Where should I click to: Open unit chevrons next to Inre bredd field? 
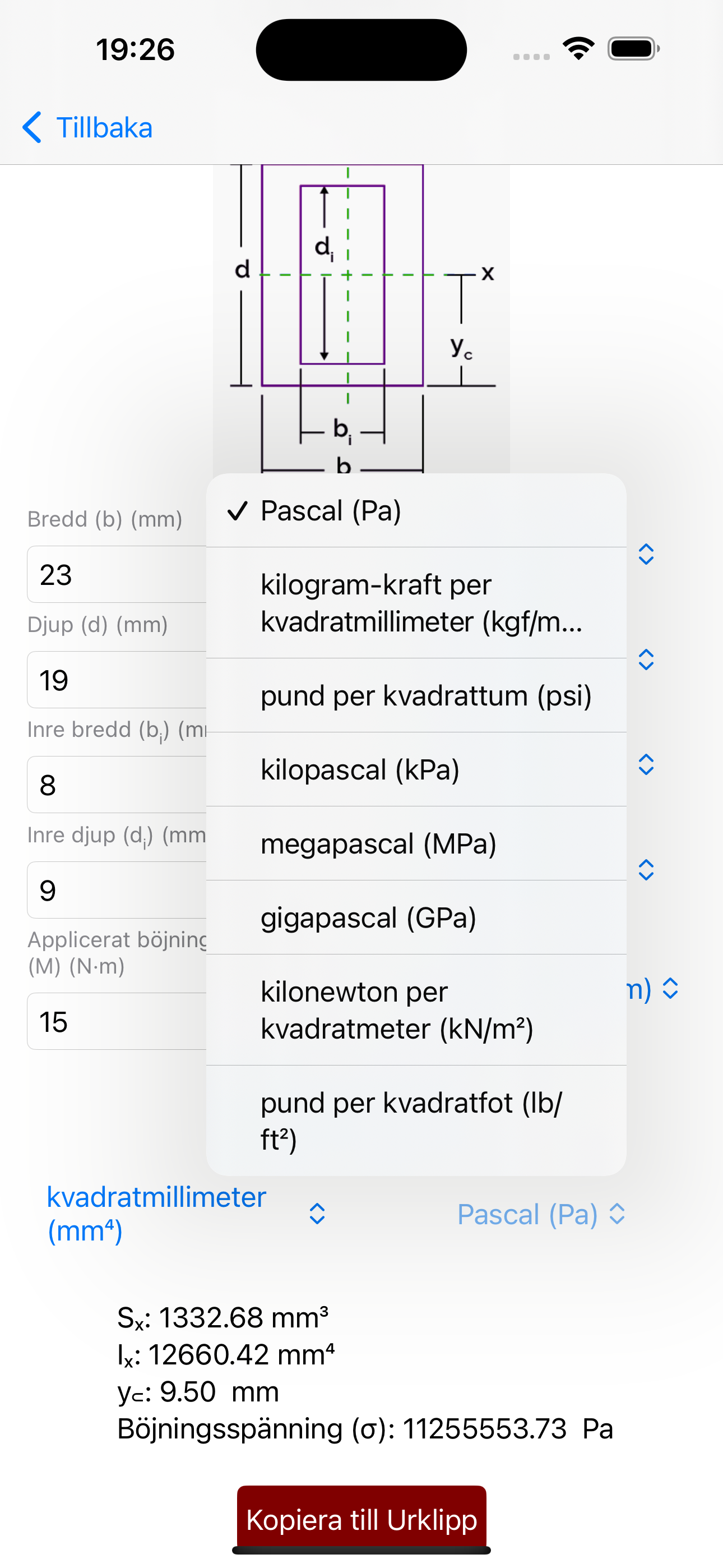coord(646,764)
